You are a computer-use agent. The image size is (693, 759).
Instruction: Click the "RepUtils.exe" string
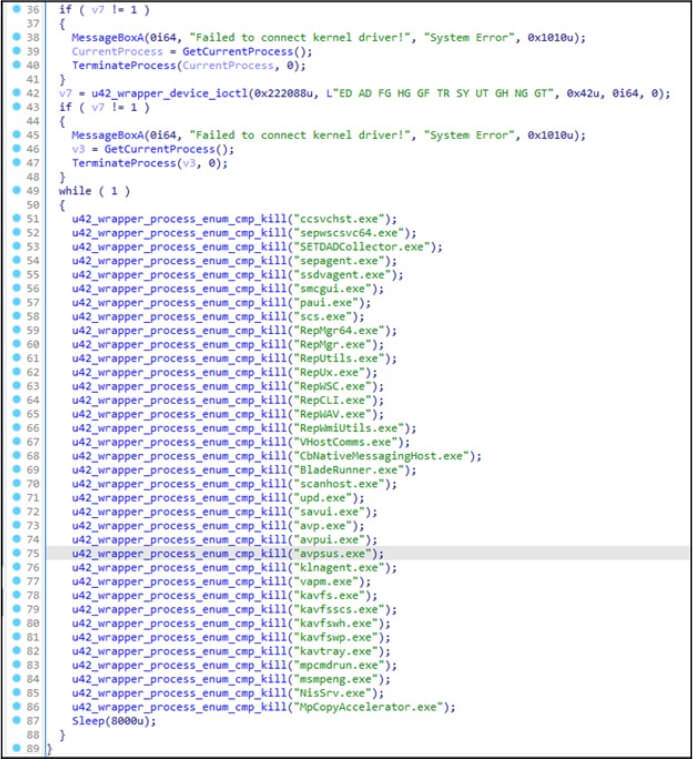tap(339, 359)
